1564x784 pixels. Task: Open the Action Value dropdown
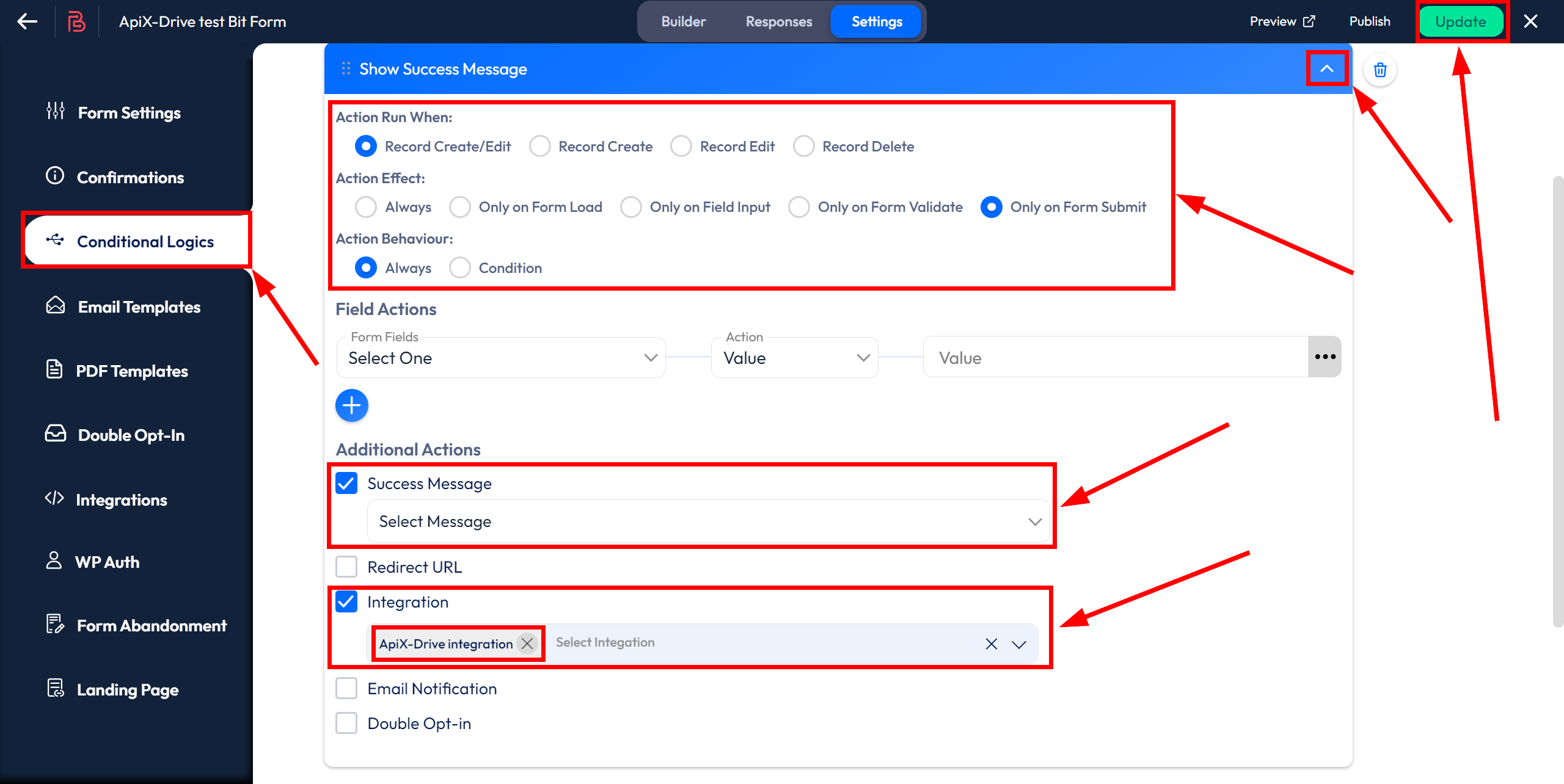coord(794,358)
